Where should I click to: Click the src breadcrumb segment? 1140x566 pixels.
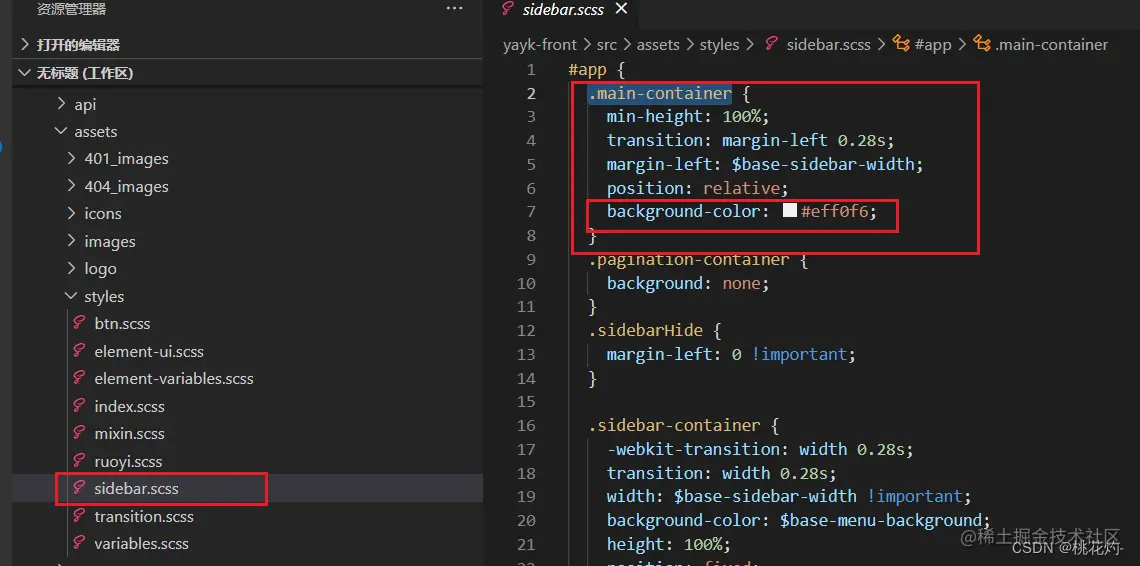coord(606,44)
